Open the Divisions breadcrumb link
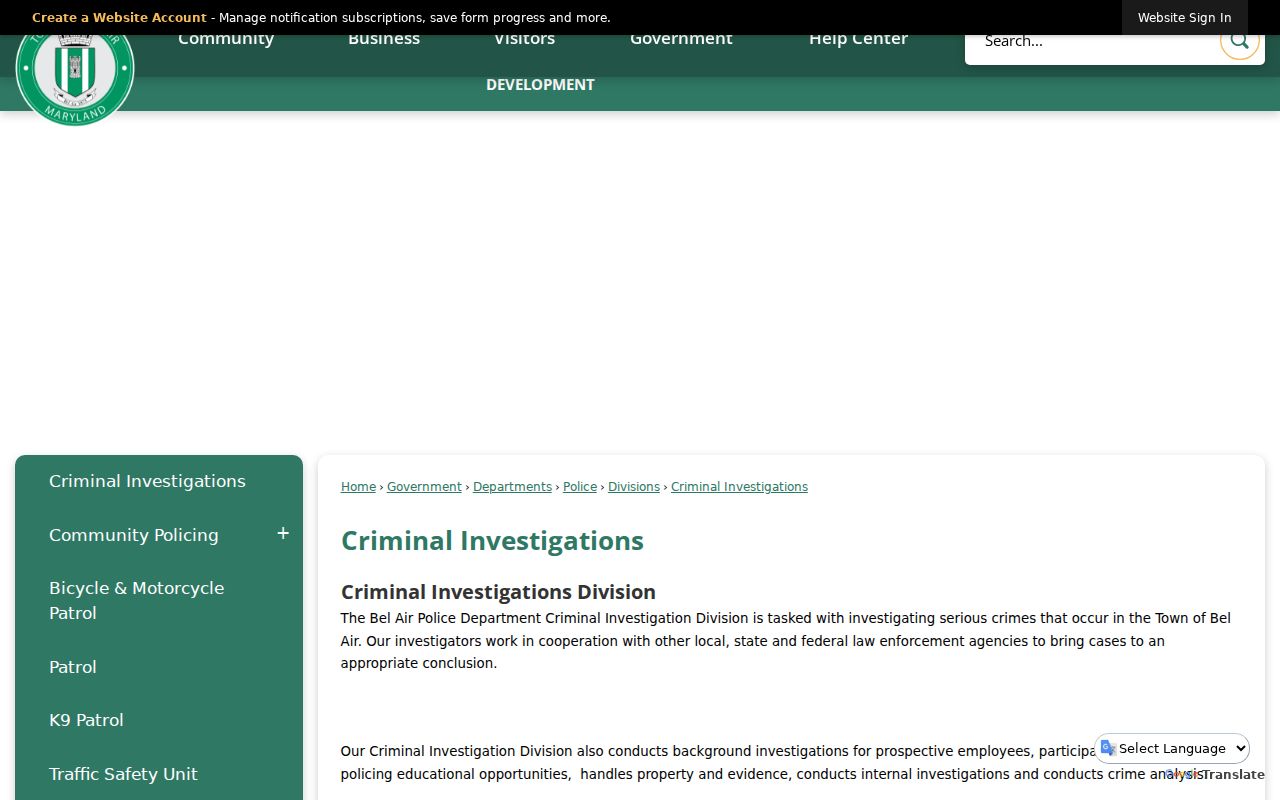The height and width of the screenshot is (800, 1280). click(x=634, y=487)
